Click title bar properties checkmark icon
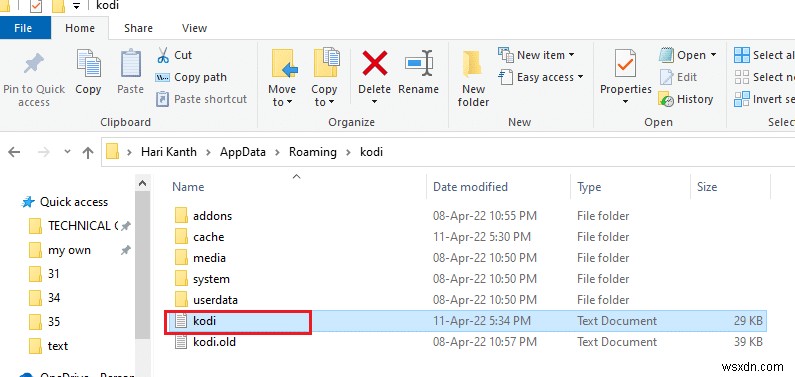 [36, 6]
